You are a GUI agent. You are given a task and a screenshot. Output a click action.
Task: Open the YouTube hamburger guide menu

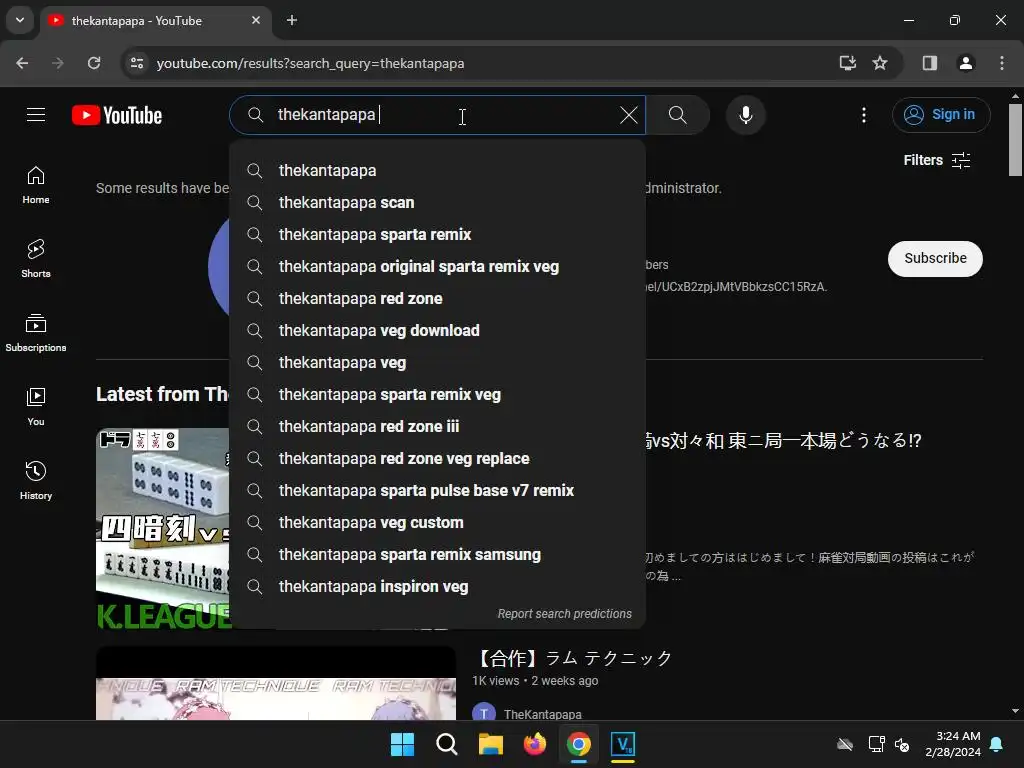36,115
